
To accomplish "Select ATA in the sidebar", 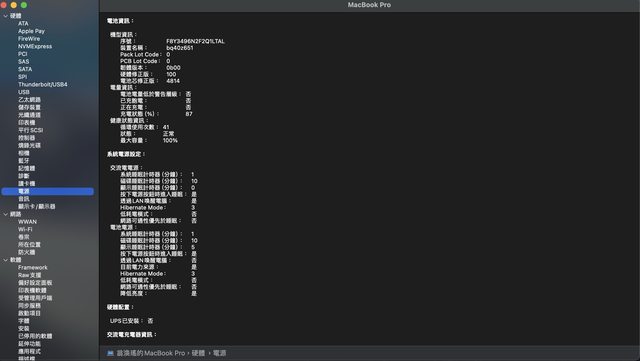I will tap(23, 23).
